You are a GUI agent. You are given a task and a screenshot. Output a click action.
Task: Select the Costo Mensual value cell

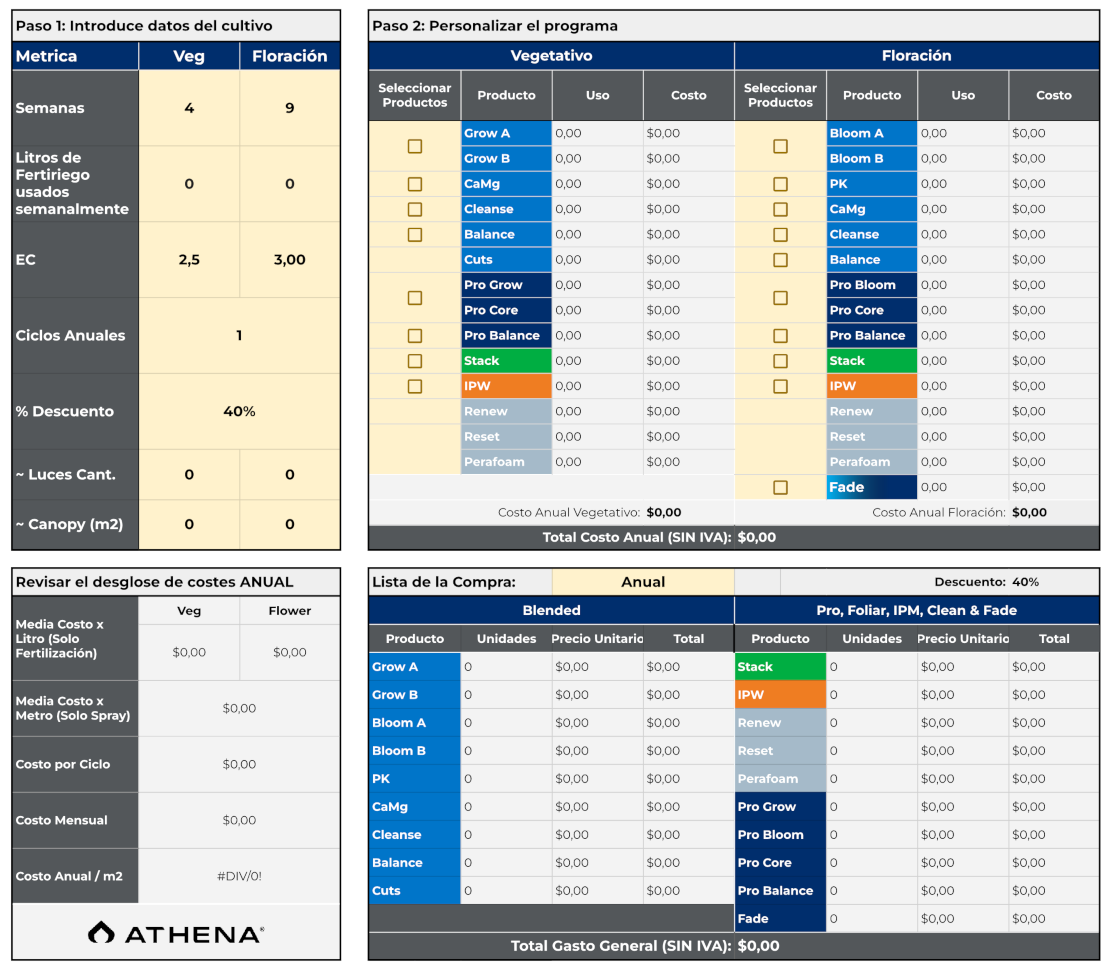(x=239, y=820)
